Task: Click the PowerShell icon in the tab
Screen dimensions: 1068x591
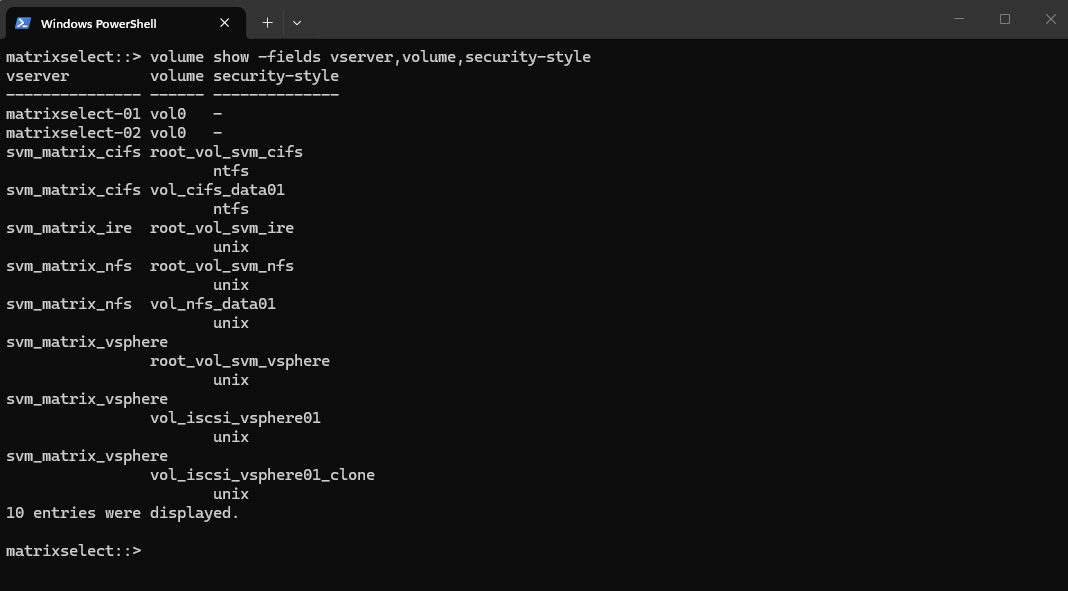Action: tap(22, 23)
